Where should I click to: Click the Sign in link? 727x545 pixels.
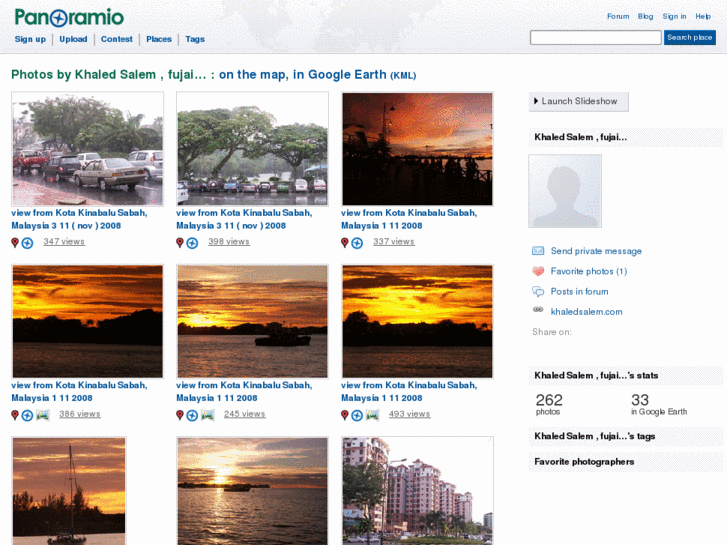[x=674, y=16]
